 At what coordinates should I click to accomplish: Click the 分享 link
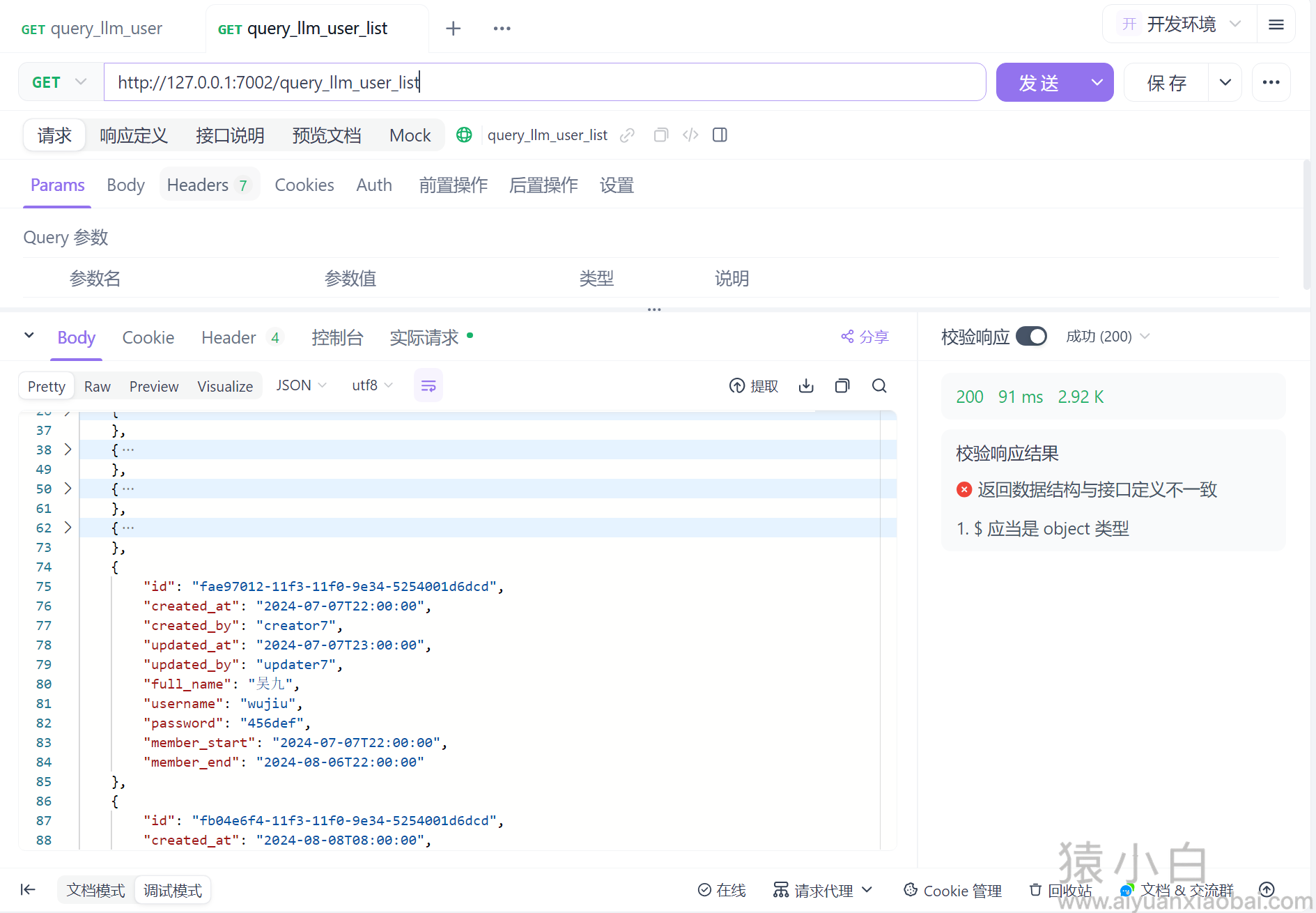(865, 337)
